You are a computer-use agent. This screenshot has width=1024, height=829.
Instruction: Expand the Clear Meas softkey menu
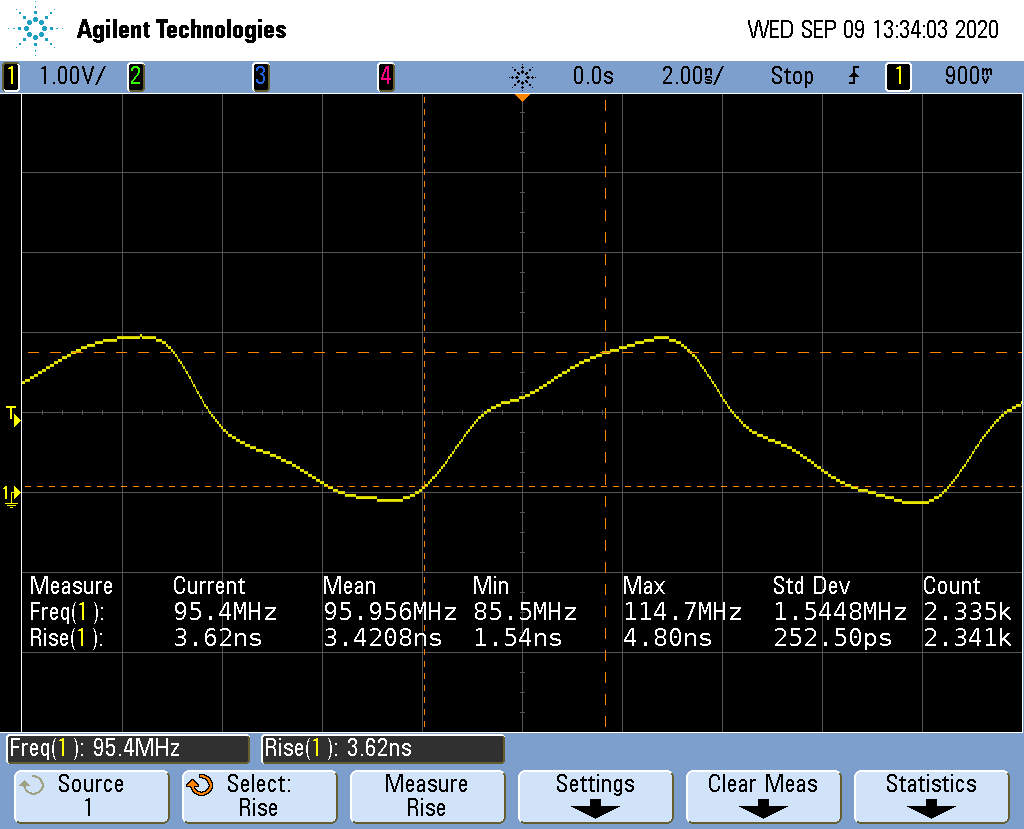pyautogui.click(x=762, y=795)
